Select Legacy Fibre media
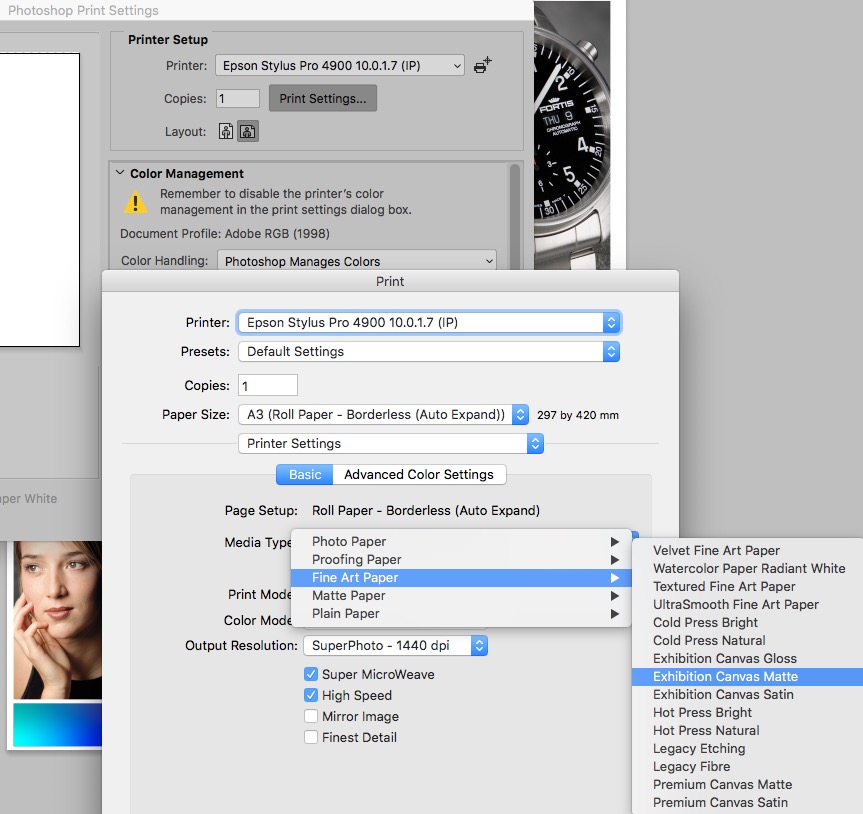863x814 pixels. pos(747,767)
